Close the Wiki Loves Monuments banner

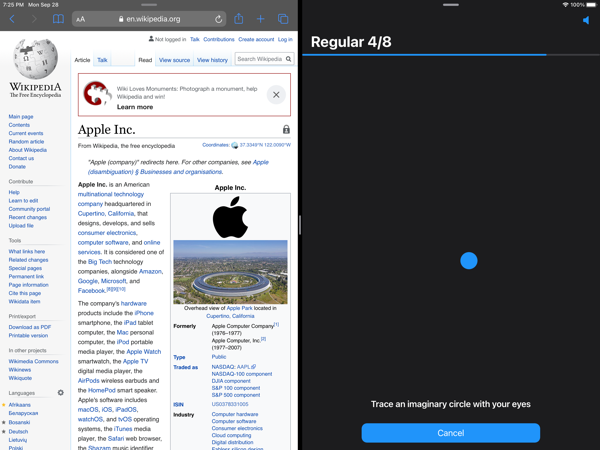coord(276,95)
